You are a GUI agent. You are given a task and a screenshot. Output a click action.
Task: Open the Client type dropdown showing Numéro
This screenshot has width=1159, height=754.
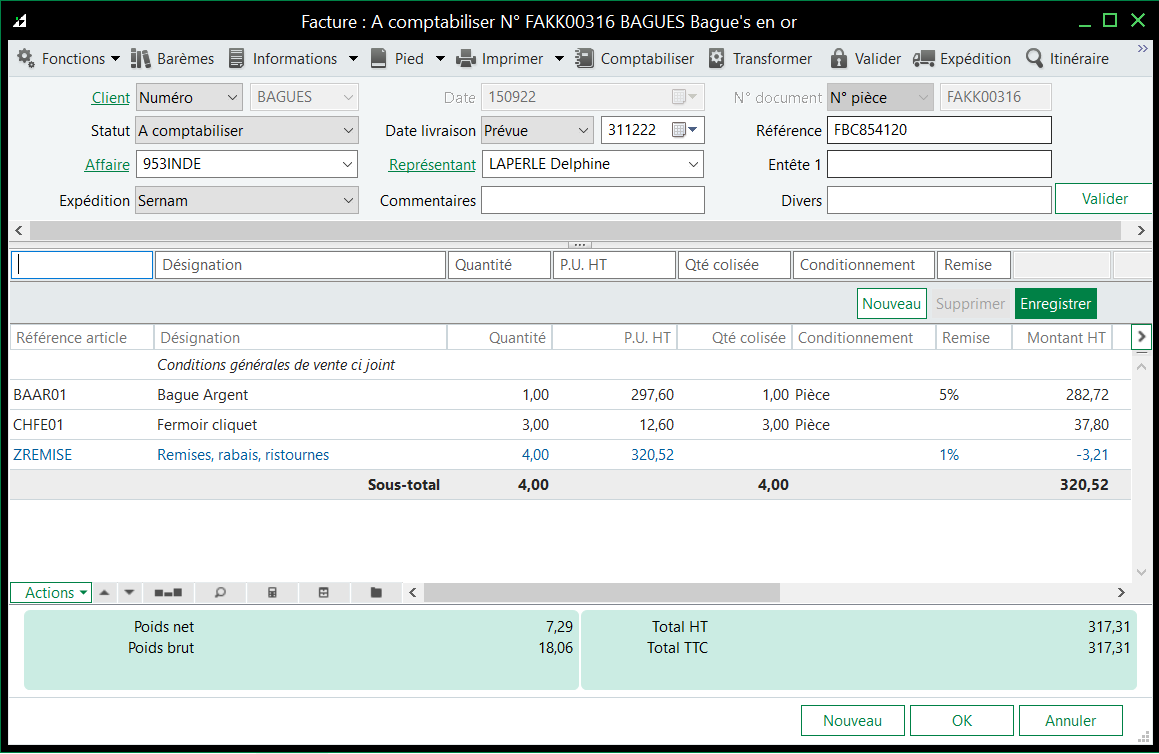[189, 97]
